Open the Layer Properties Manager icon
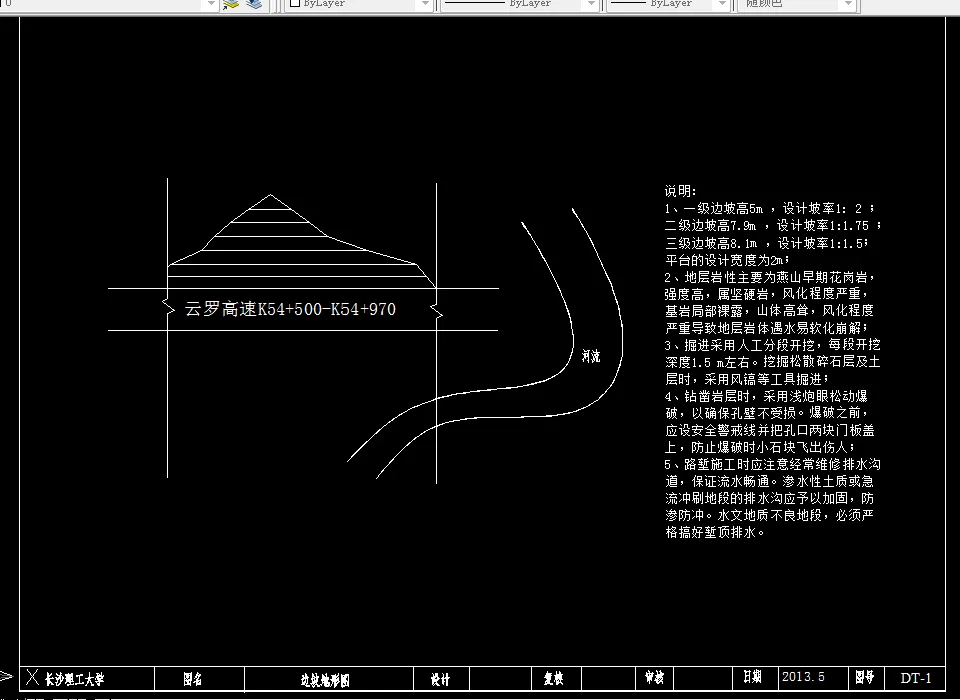 click(256, 5)
